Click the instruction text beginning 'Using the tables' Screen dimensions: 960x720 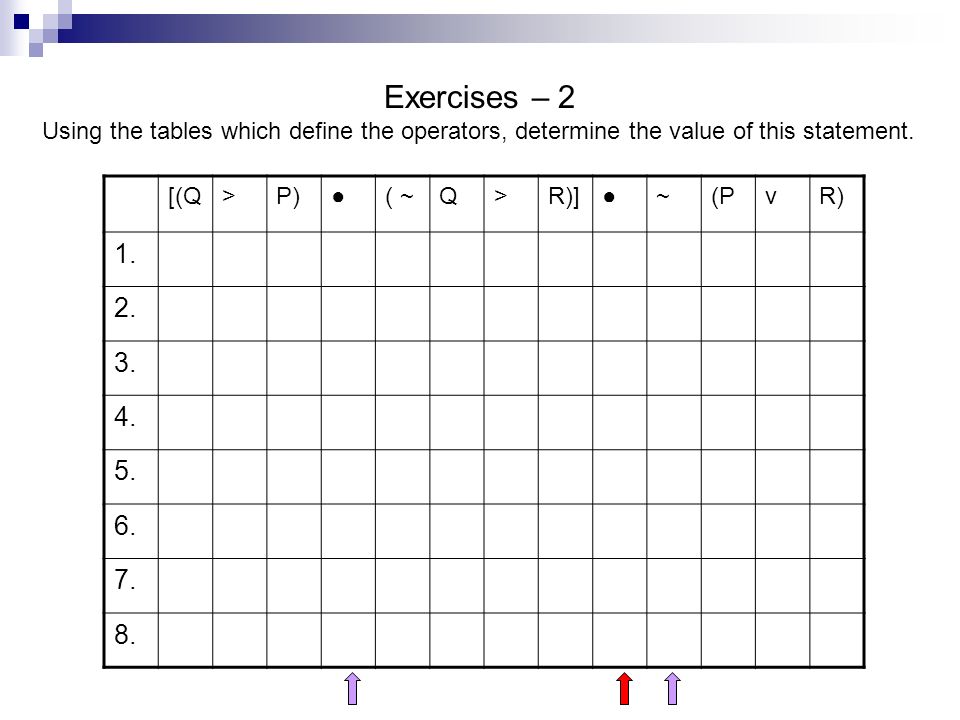click(478, 131)
